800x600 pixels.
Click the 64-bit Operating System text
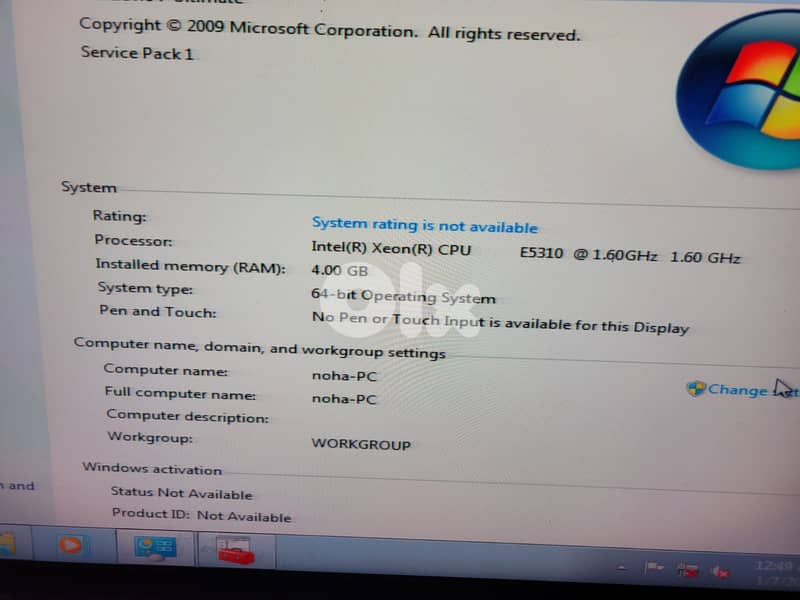point(403,296)
